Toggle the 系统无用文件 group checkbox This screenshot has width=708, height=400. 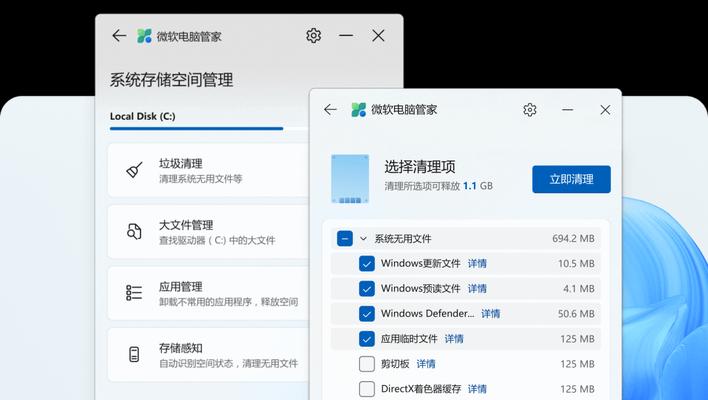click(345, 238)
